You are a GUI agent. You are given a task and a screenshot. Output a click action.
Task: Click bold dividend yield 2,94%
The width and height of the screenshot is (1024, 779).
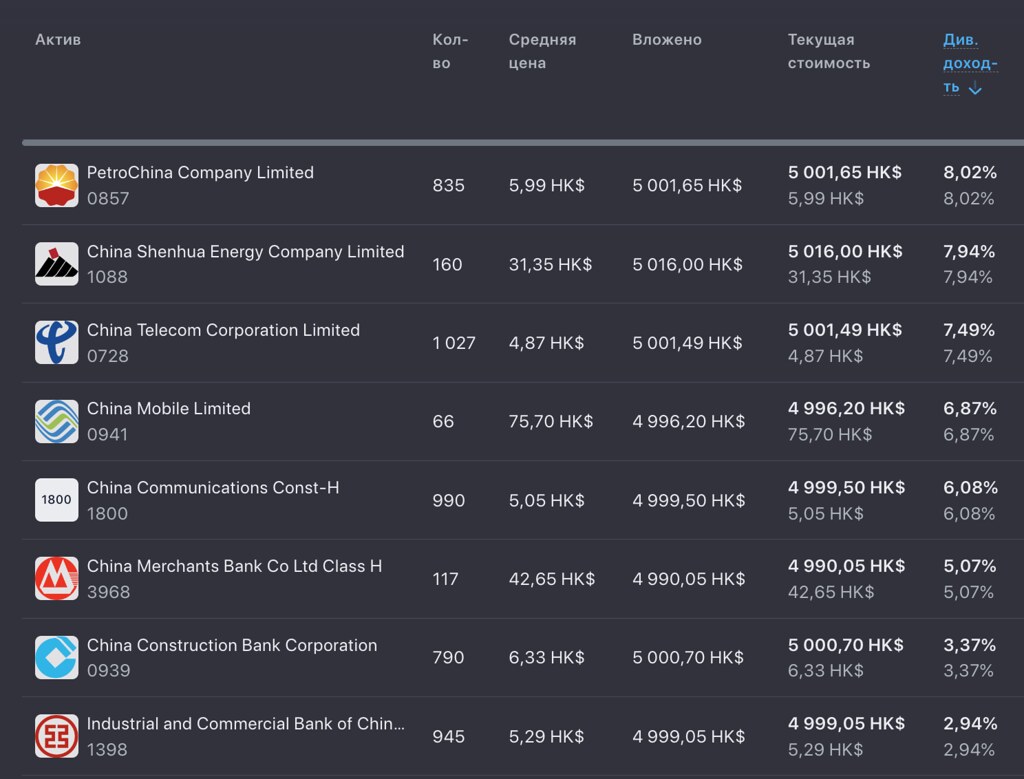coord(970,723)
